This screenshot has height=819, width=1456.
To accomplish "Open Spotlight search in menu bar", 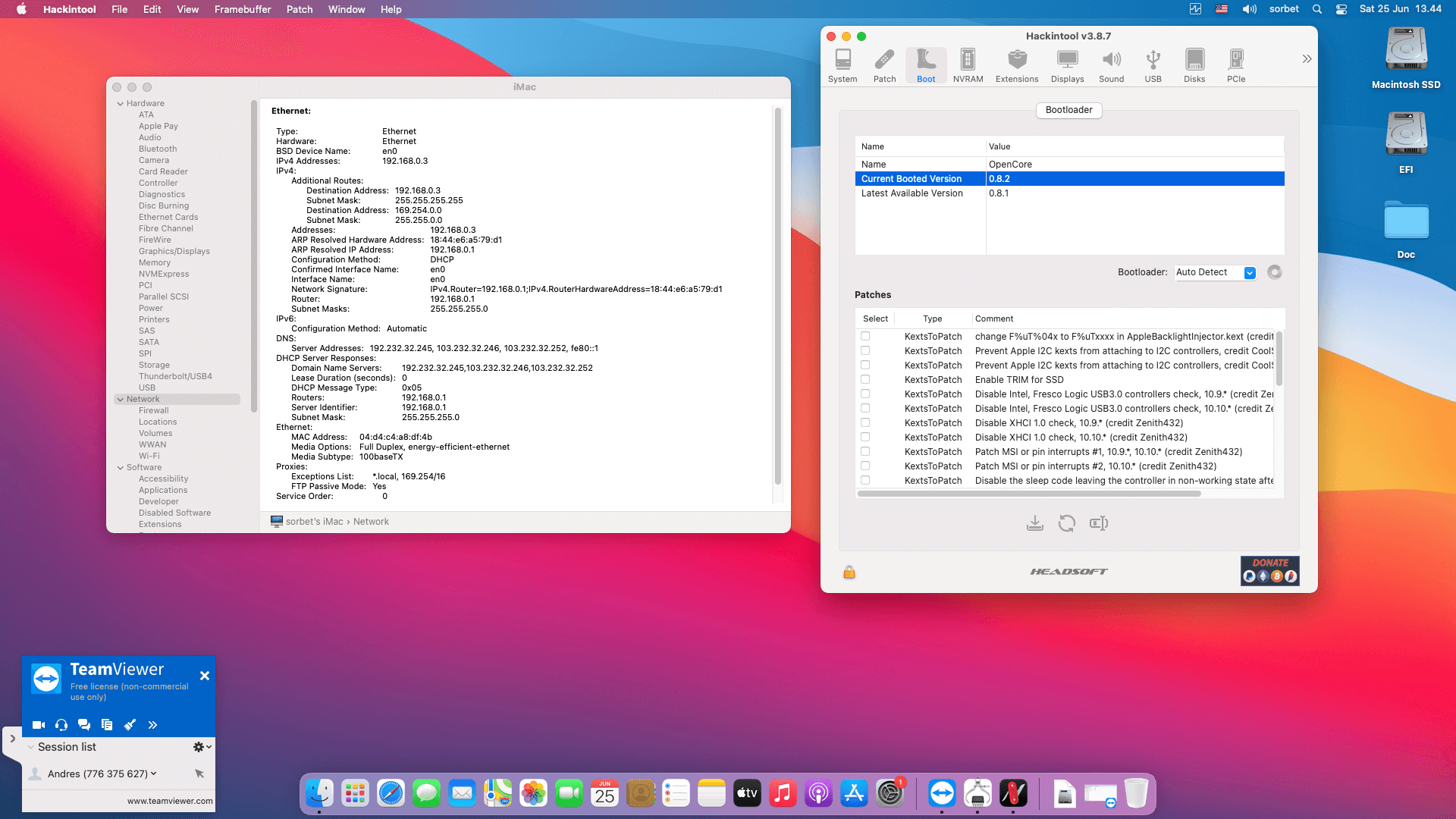I will [x=1317, y=9].
